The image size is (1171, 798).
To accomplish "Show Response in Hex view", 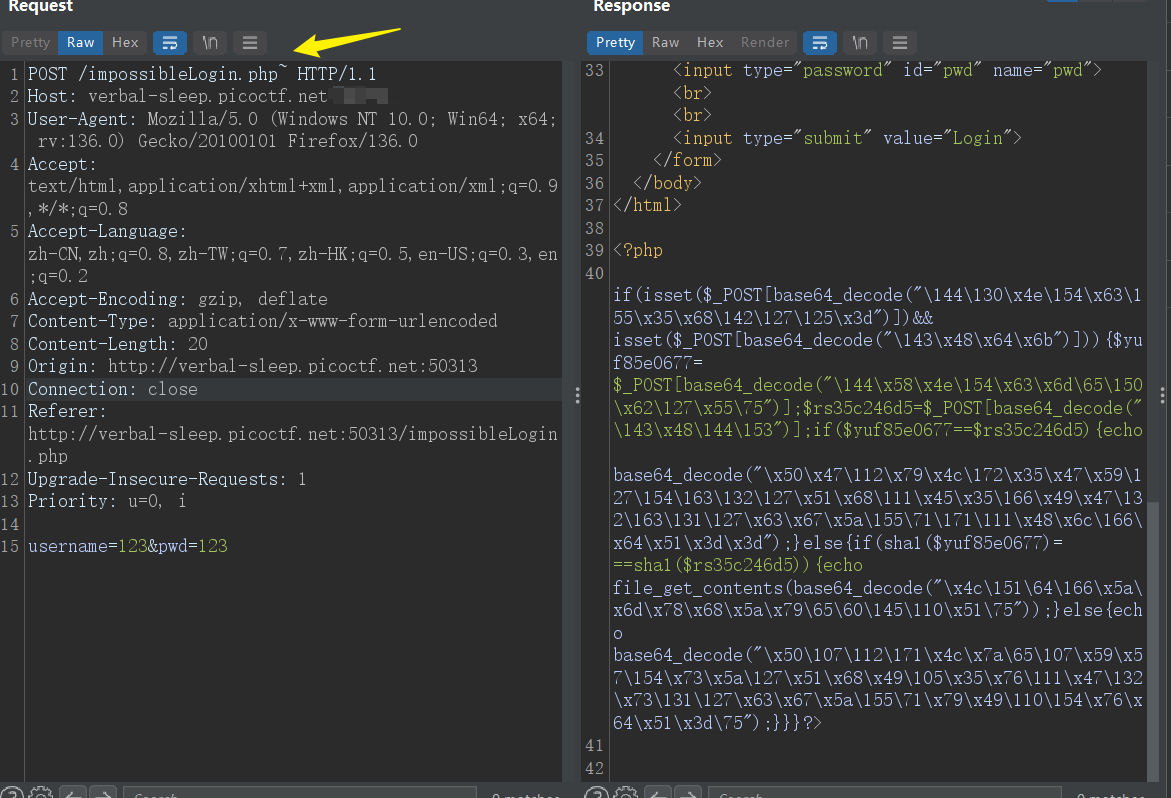I will 709,43.
